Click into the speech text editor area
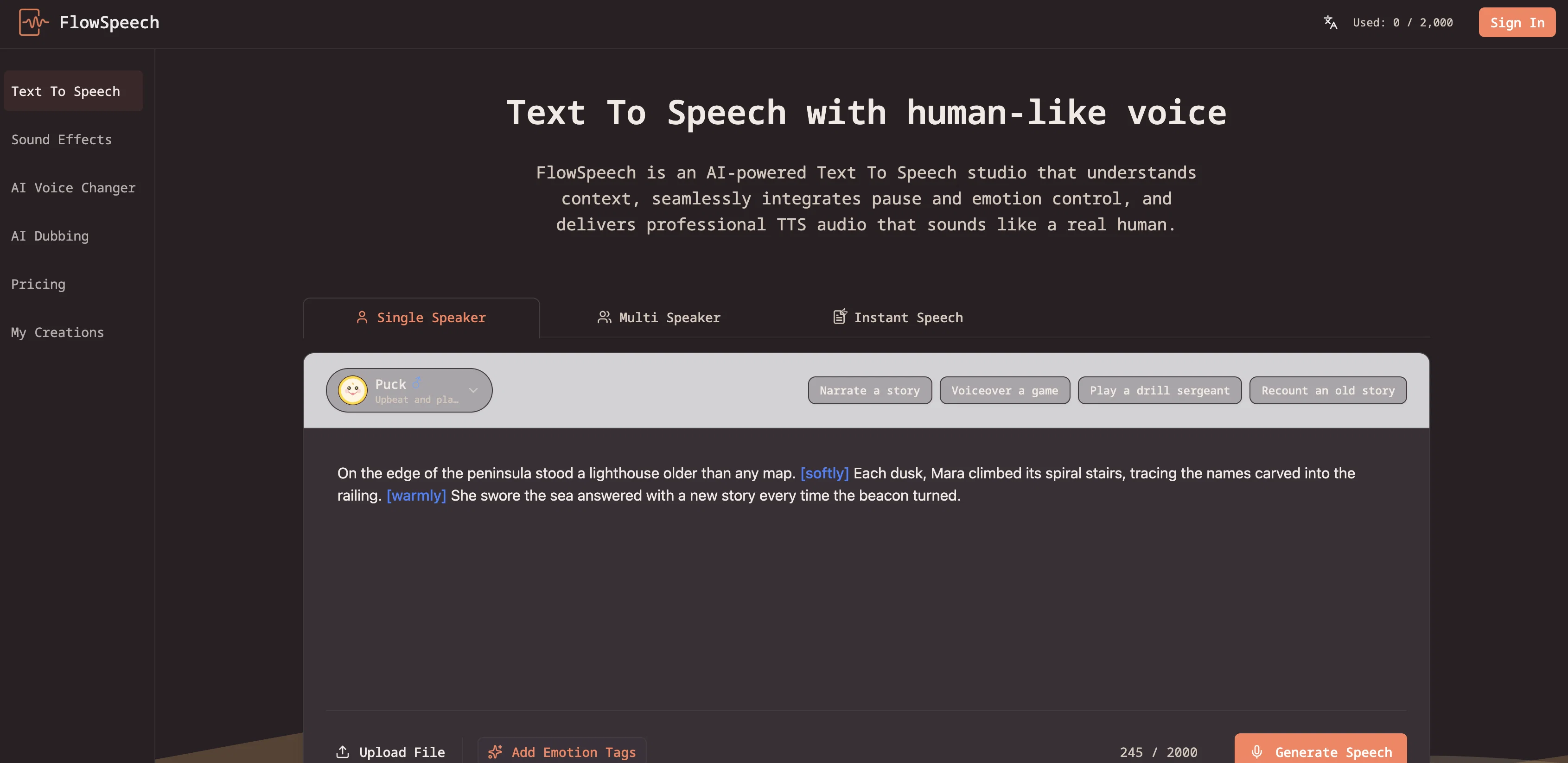This screenshot has width=1568, height=763. (x=866, y=569)
